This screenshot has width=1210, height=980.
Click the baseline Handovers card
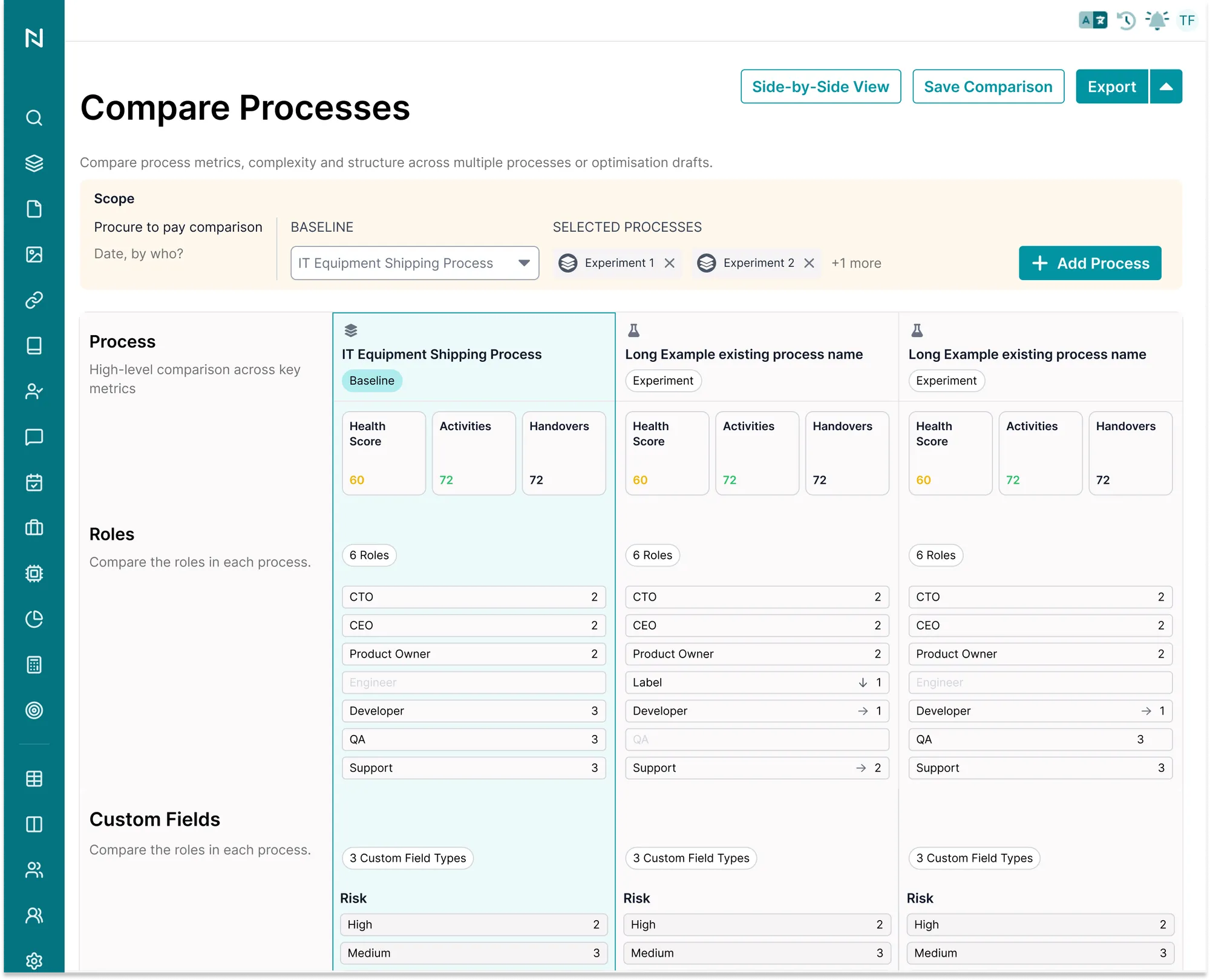(564, 453)
